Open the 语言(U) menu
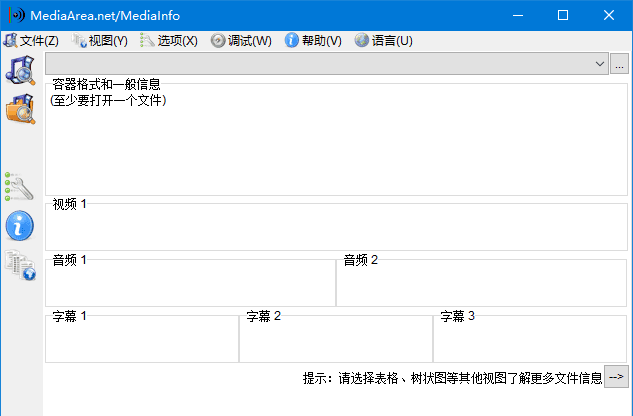This screenshot has width=633, height=416. coord(384,40)
